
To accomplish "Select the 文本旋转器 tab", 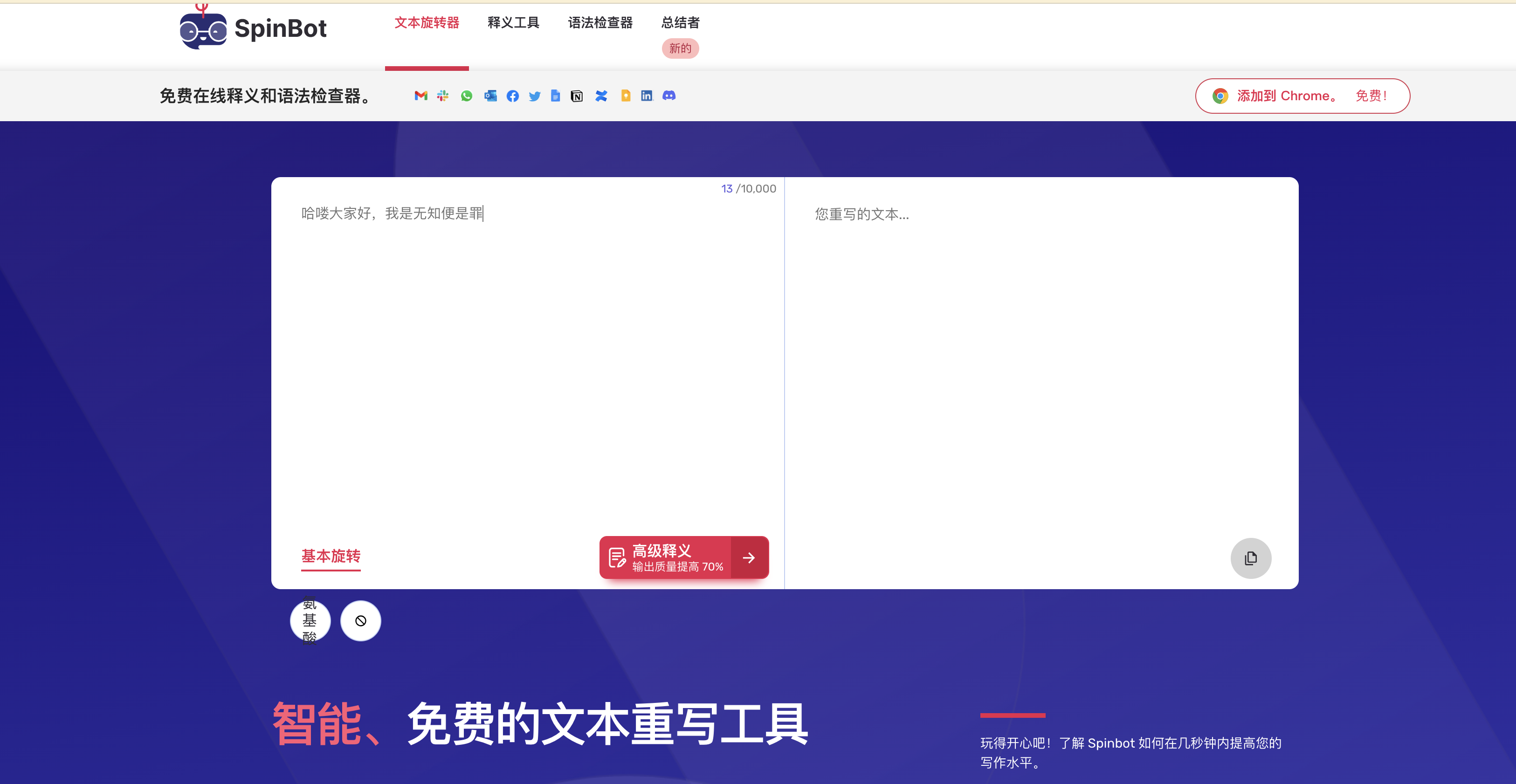I will (x=427, y=22).
